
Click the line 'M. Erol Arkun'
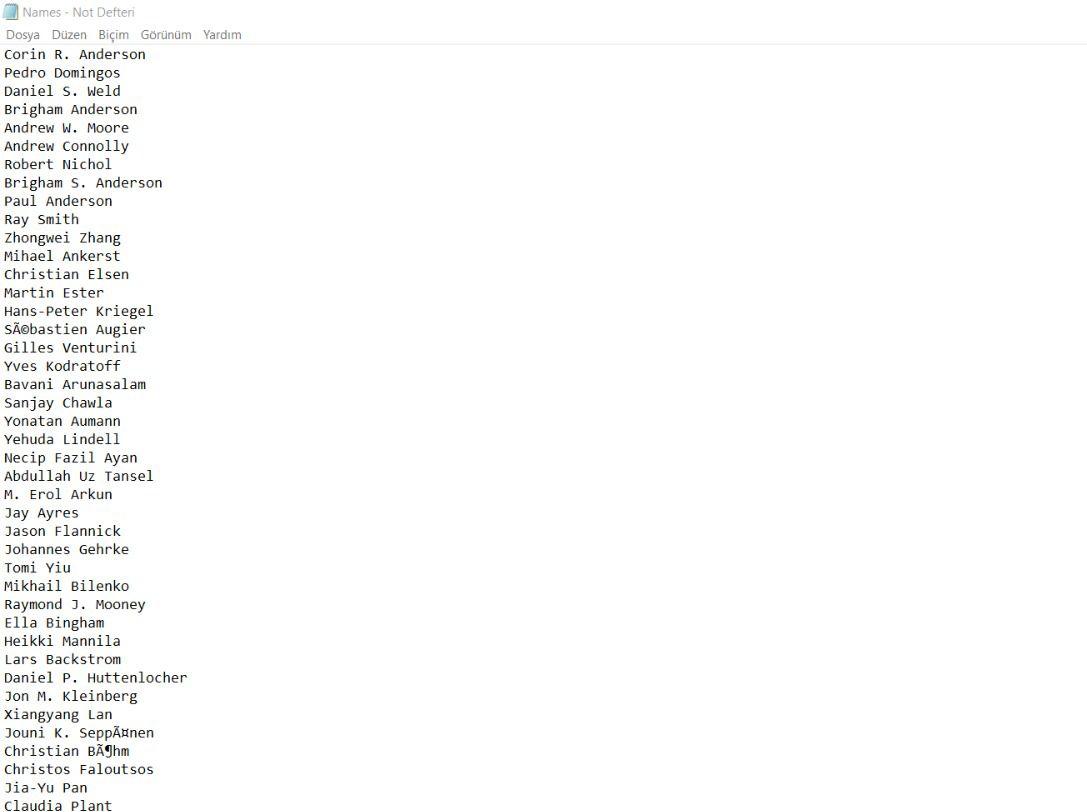tap(58, 494)
